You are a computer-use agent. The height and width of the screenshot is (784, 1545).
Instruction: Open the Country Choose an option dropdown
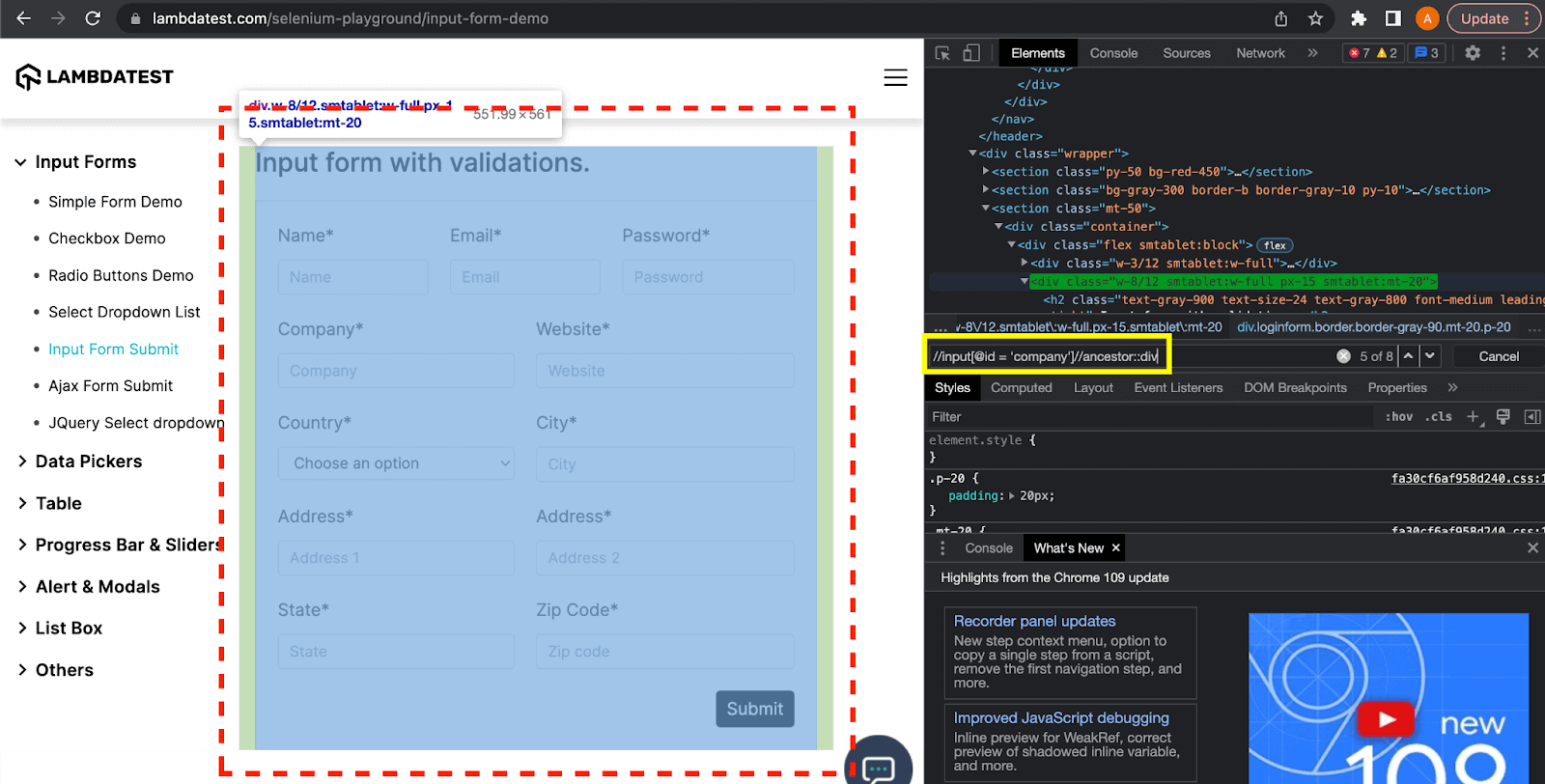click(396, 463)
